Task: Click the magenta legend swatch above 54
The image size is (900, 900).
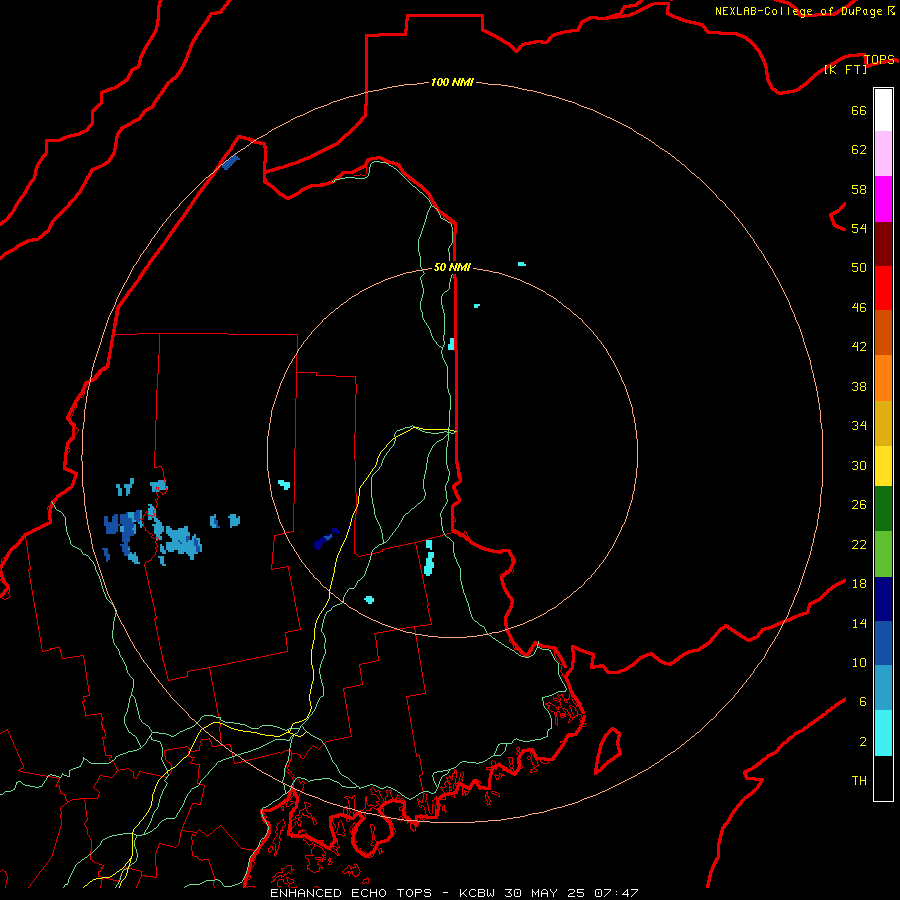Action: (x=883, y=199)
